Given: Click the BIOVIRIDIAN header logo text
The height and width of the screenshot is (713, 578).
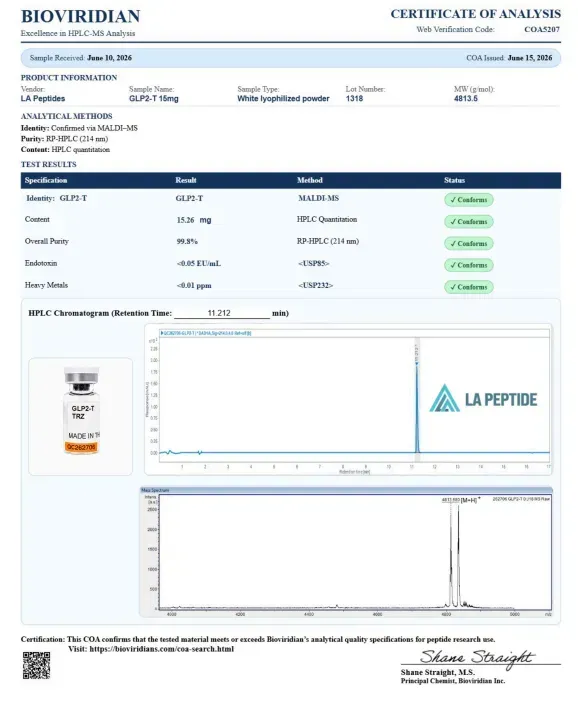Looking at the screenshot, I should [80, 16].
